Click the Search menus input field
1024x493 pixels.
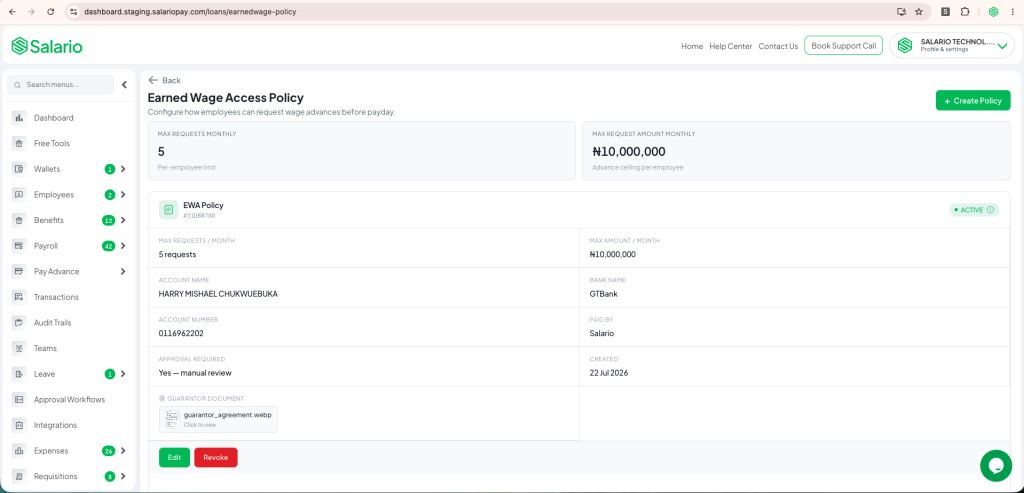tap(61, 85)
